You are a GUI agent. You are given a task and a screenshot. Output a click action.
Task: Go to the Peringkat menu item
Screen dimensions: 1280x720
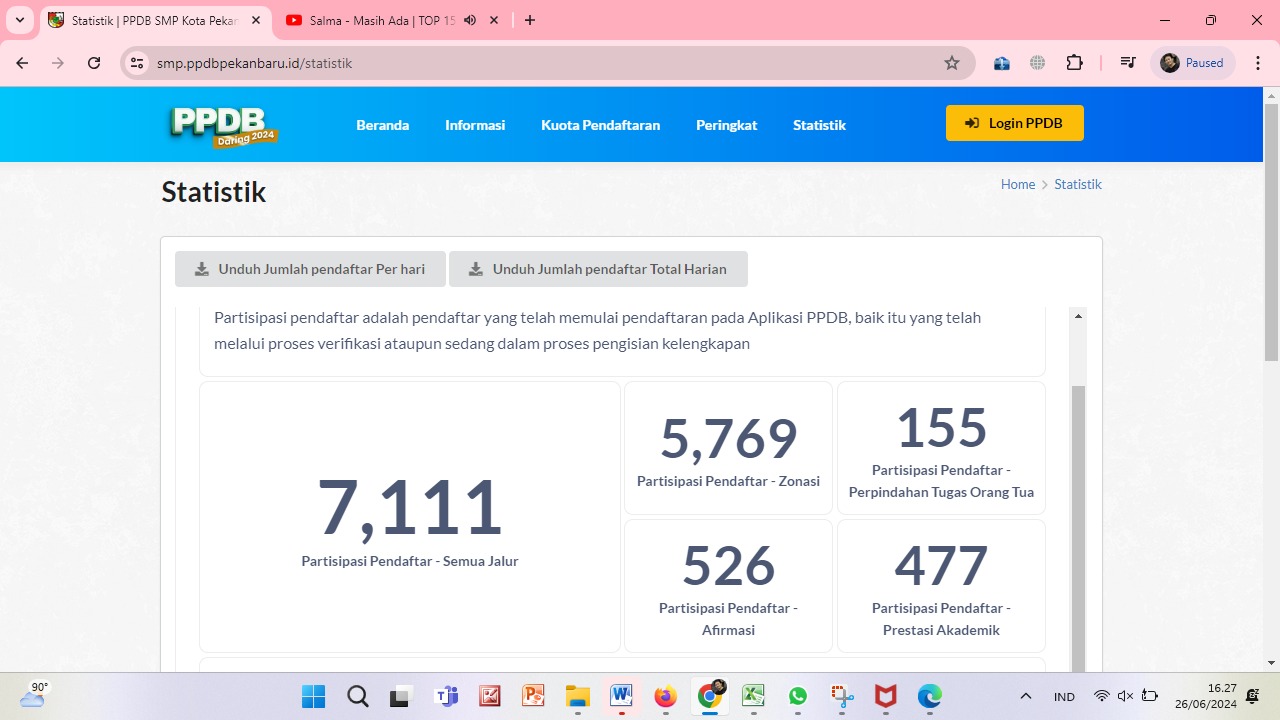[x=726, y=125]
